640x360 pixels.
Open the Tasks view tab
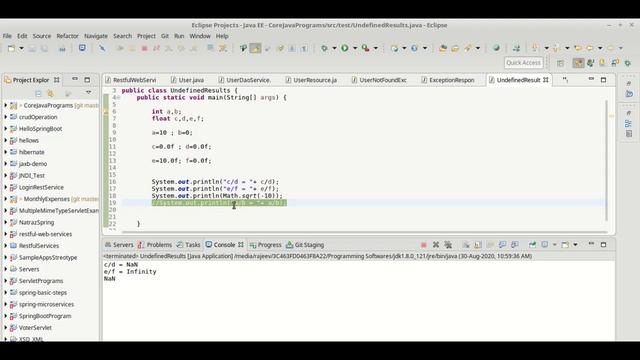(189, 245)
